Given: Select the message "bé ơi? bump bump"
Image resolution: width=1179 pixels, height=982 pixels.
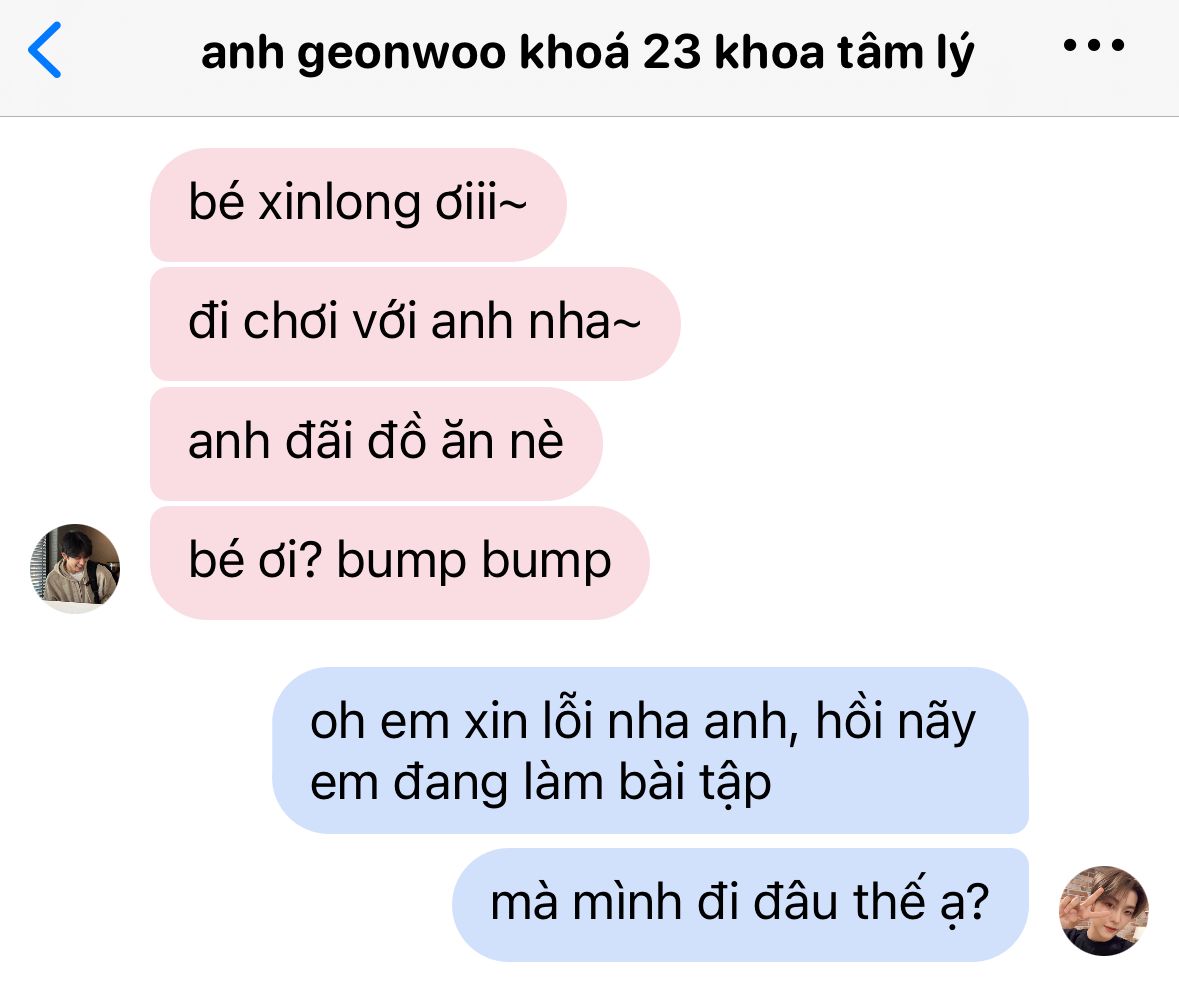Looking at the screenshot, I should point(399,562).
